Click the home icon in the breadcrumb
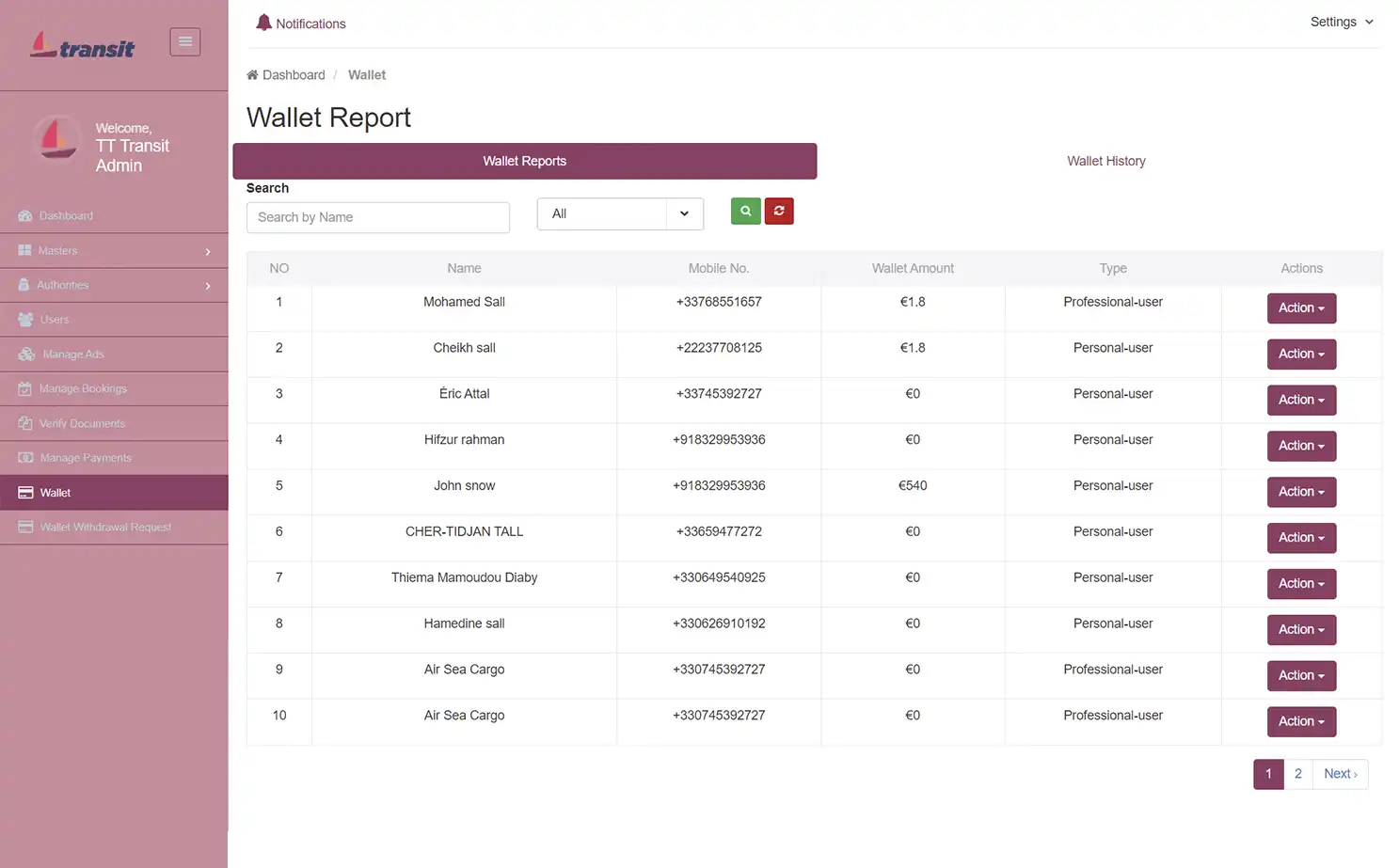 pos(251,74)
